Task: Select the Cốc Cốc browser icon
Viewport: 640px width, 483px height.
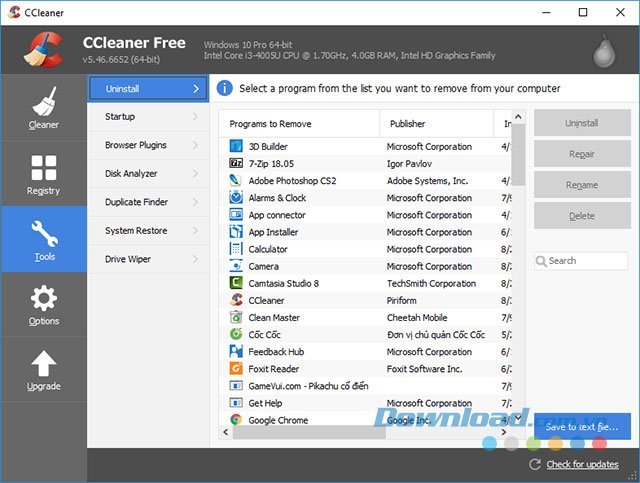Action: pos(236,334)
